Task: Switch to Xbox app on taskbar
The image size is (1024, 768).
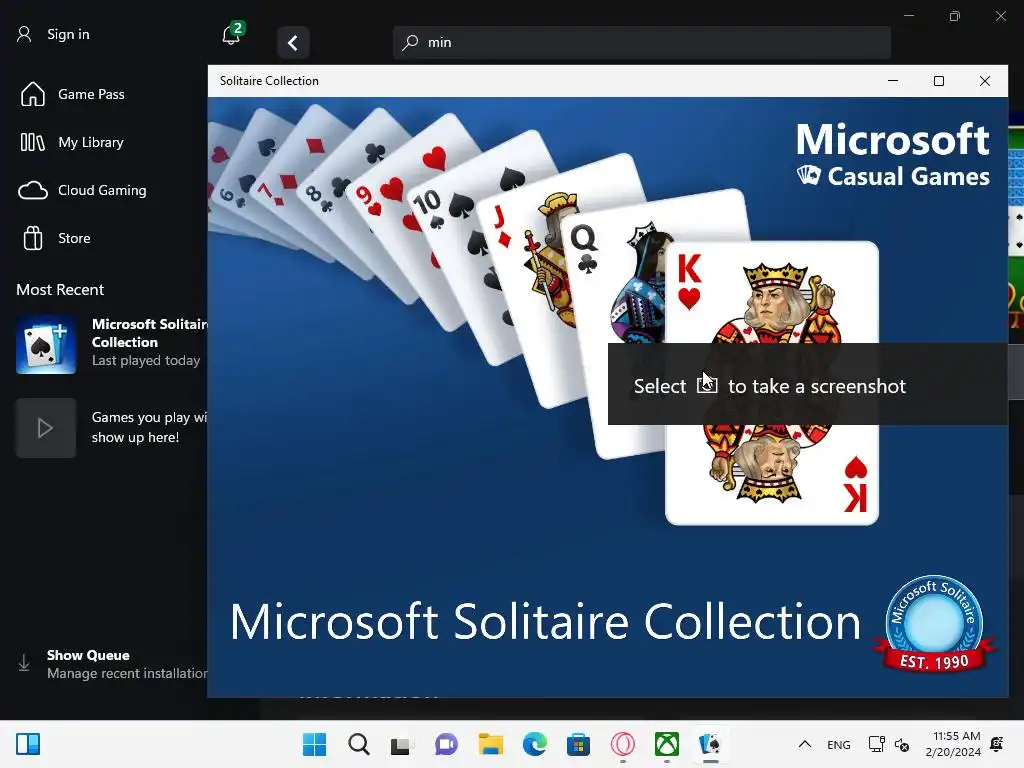Action: coord(667,744)
